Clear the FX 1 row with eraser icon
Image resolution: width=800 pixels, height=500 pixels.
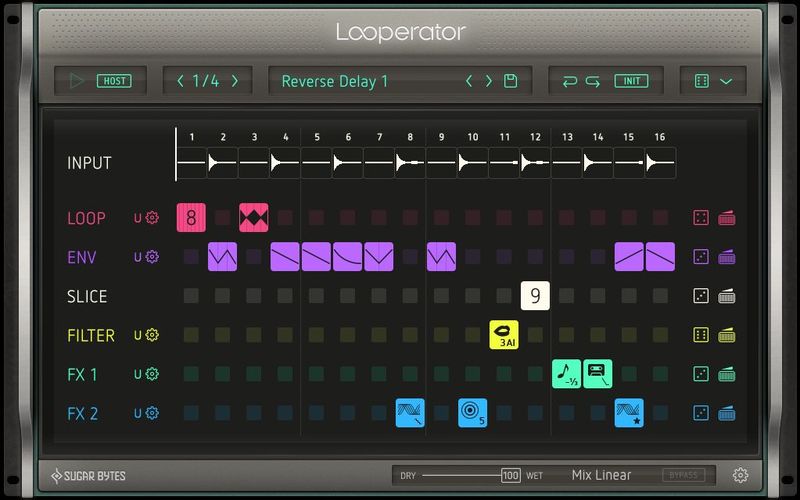(x=727, y=374)
